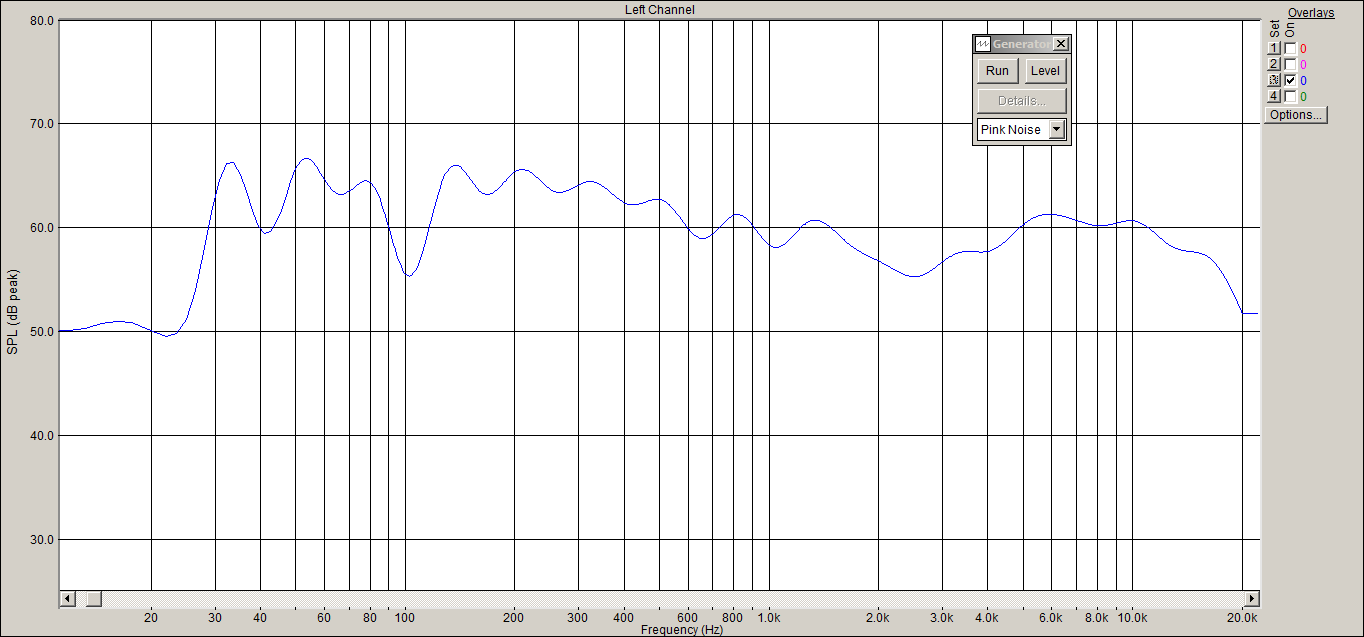1364x637 pixels.
Task: Run the signal generator
Action: tap(997, 71)
